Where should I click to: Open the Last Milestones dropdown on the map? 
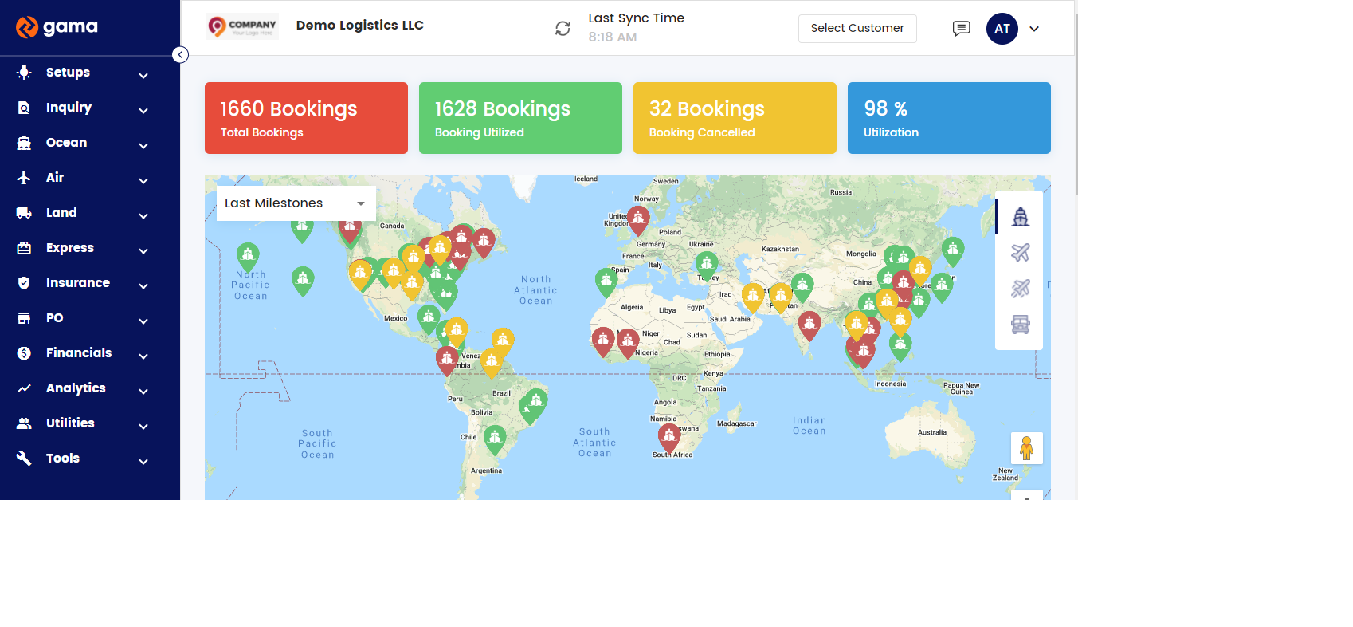(295, 203)
